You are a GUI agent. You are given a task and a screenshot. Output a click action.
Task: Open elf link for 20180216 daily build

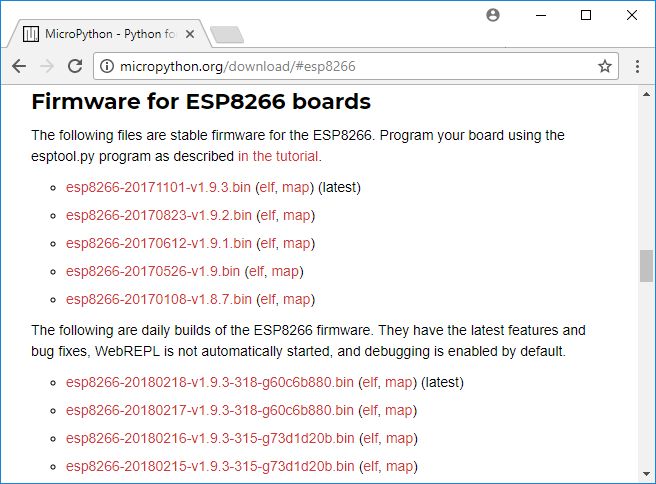tap(371, 438)
